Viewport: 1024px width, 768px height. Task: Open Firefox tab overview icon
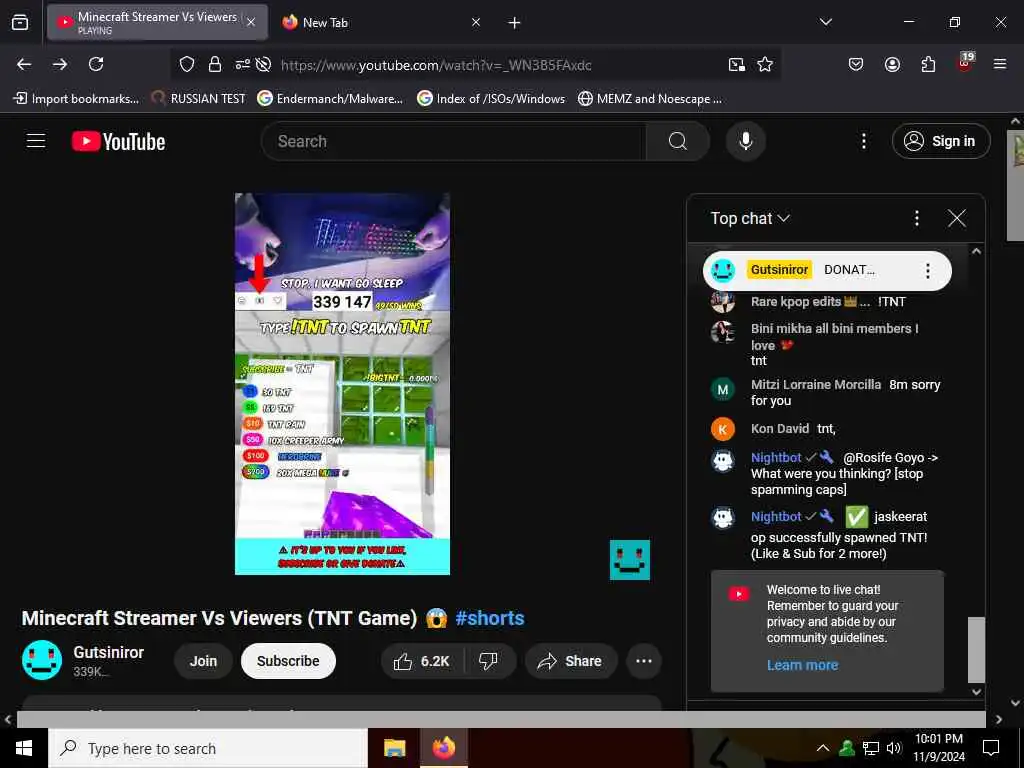click(x=20, y=23)
